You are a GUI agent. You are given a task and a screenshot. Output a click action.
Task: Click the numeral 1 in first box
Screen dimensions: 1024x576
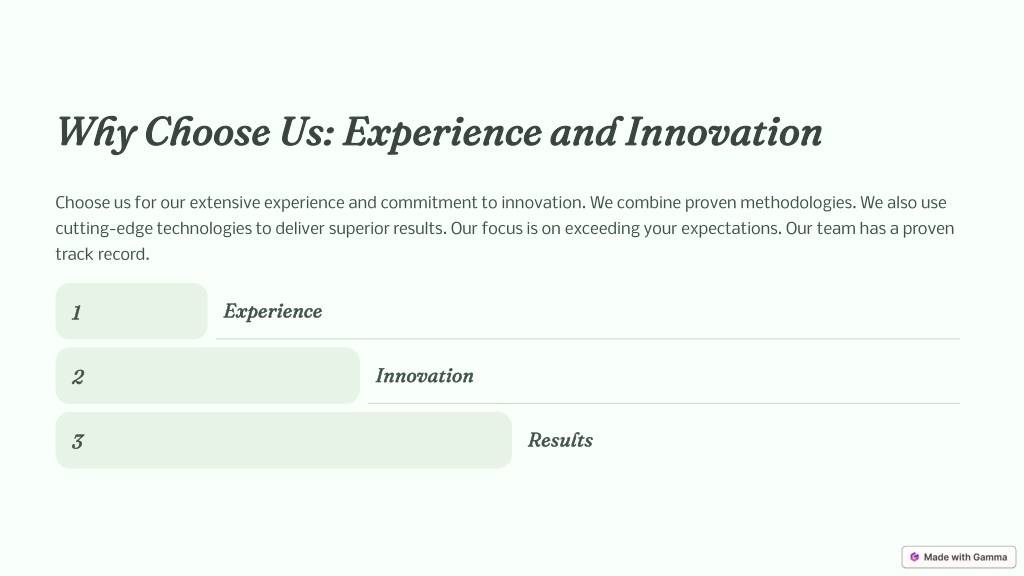[x=76, y=313]
